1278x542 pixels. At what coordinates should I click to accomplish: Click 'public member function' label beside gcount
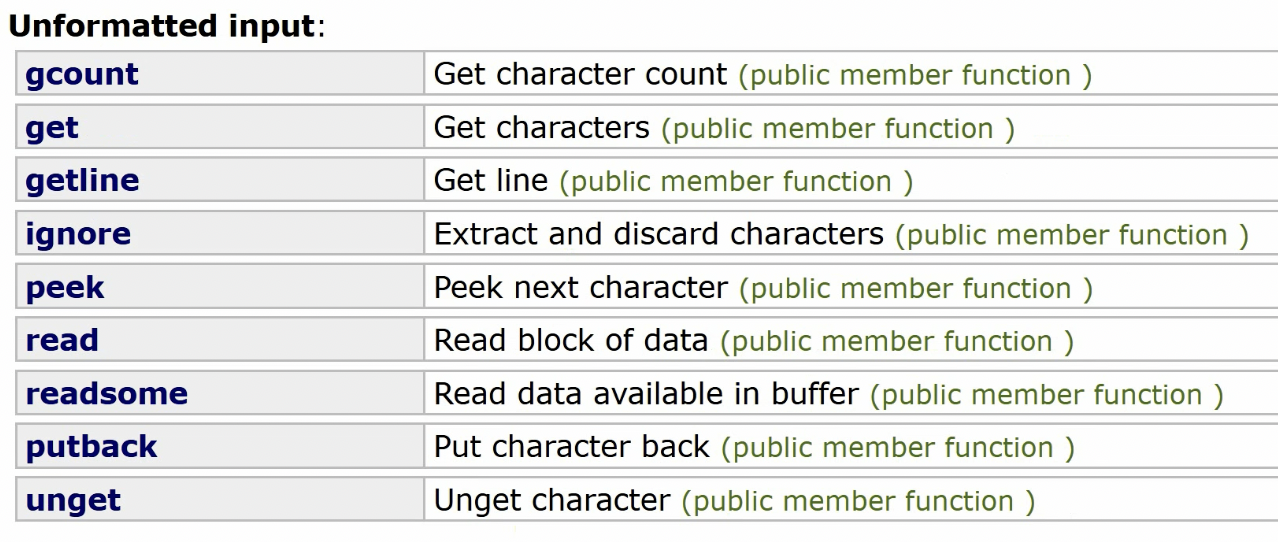coord(914,76)
